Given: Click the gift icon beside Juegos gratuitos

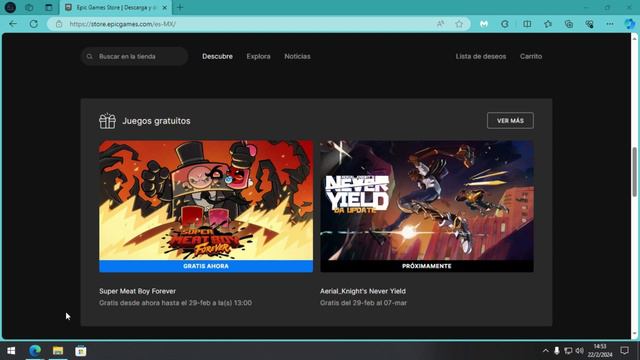Looking at the screenshot, I should pos(107,121).
